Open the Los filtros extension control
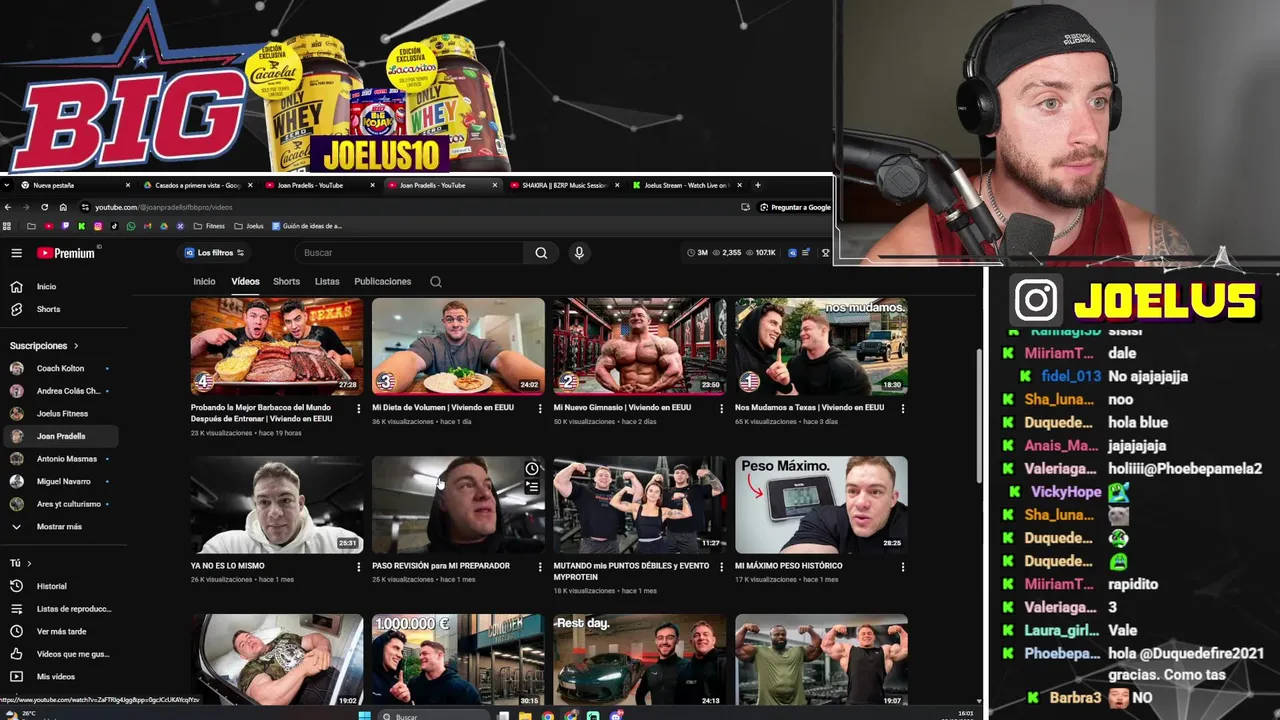Screen dimensions: 1280x720 [215, 253]
